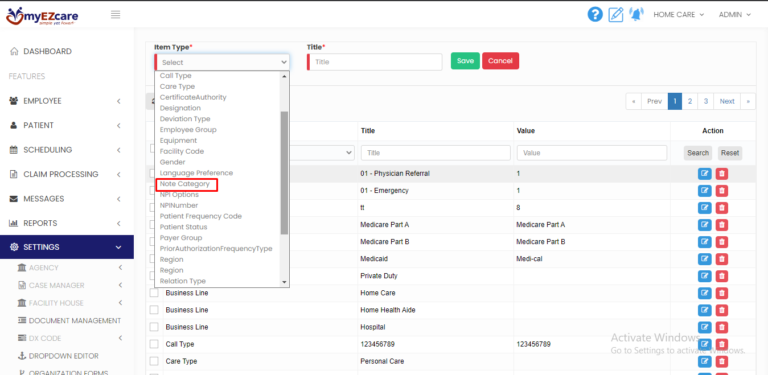Screen dimensions: 768x375
Task: Open the Item Type Select dropdown
Action: (222, 62)
